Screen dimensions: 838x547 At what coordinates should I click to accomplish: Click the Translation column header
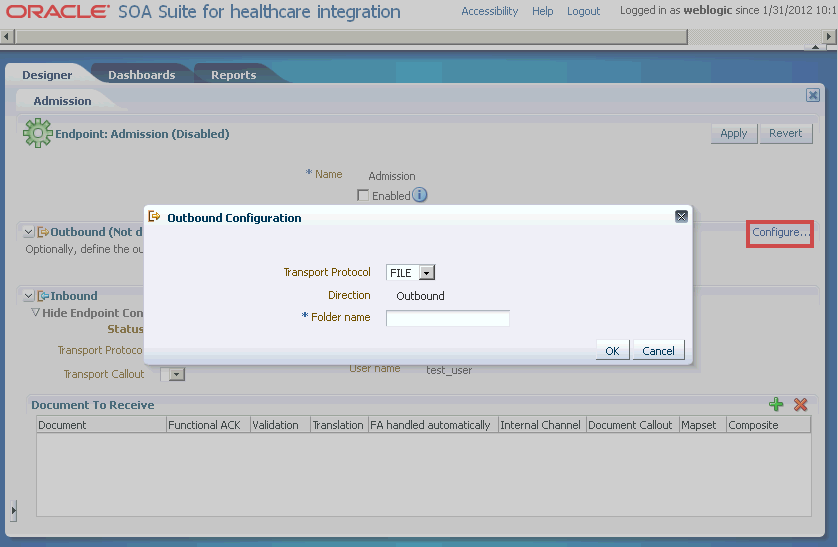(x=339, y=425)
